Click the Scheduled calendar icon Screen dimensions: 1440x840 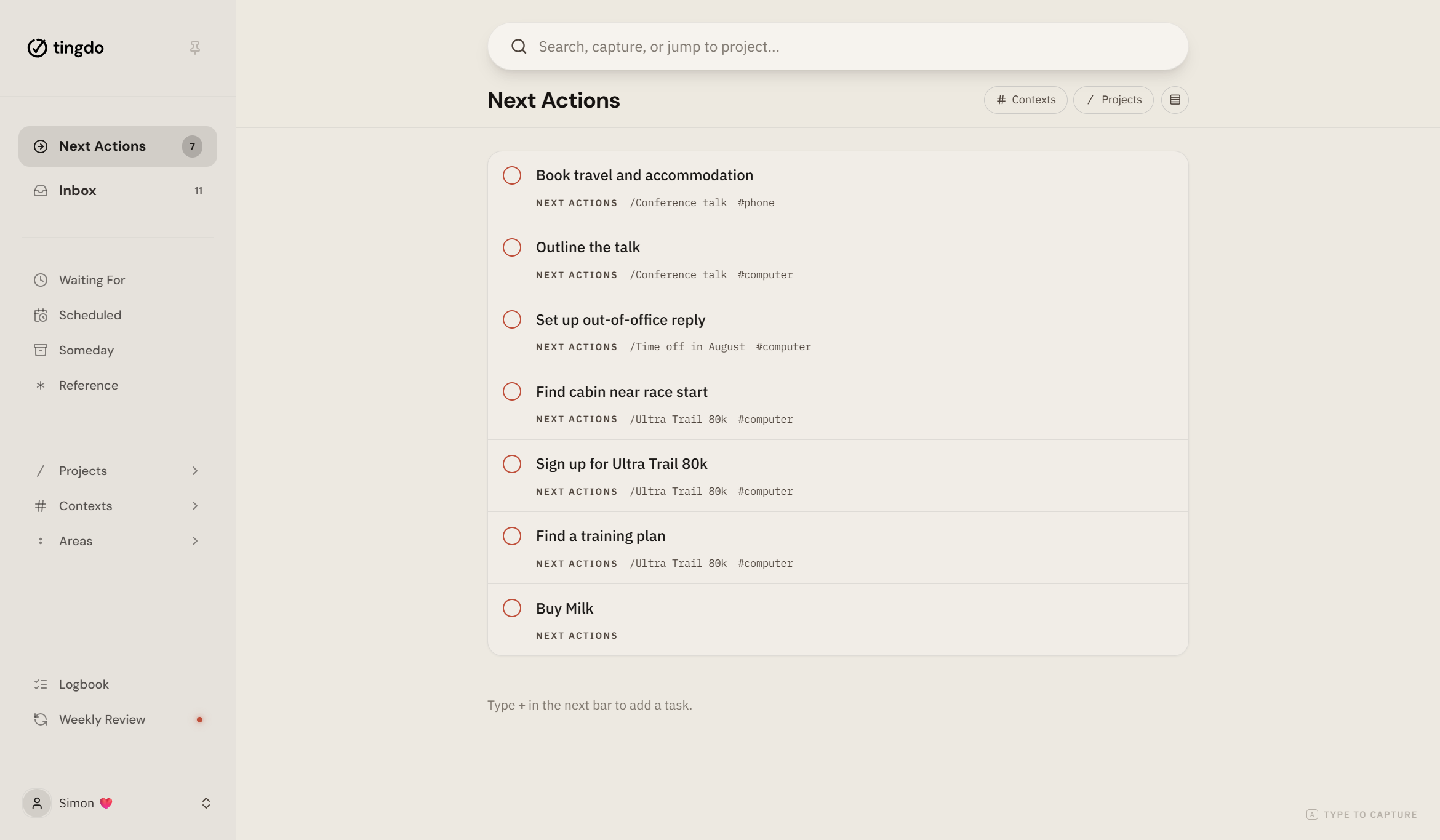coord(41,315)
